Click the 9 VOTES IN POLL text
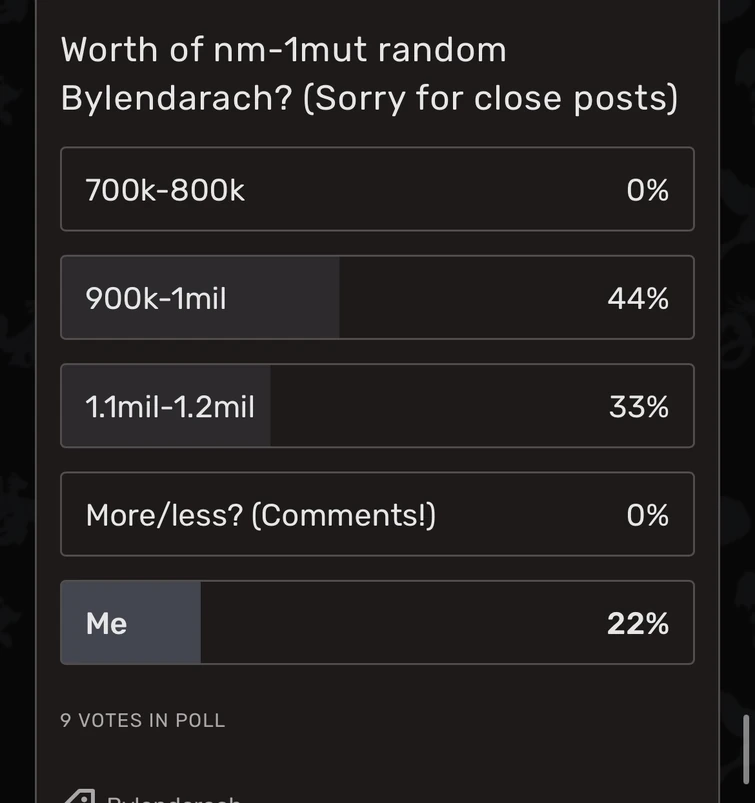The height and width of the screenshot is (803, 755). [x=143, y=720]
